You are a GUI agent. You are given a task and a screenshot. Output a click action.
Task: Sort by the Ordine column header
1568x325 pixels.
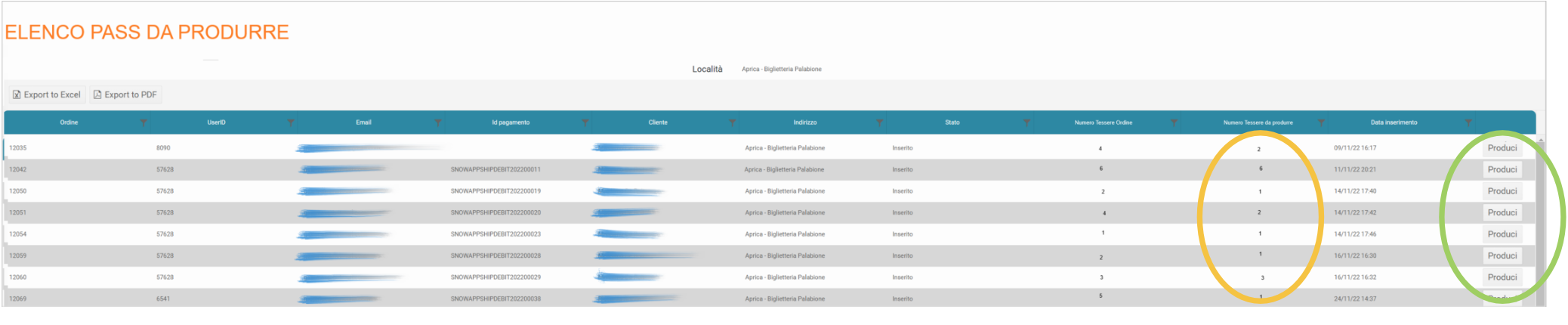69,122
